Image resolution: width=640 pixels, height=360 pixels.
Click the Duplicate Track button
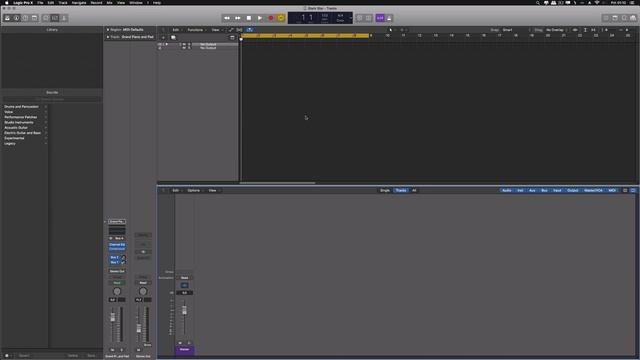point(173,38)
